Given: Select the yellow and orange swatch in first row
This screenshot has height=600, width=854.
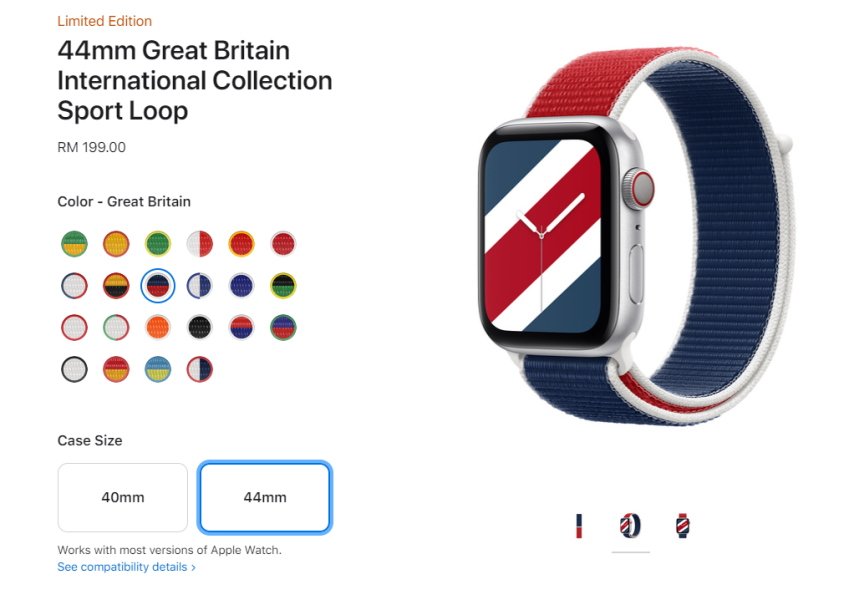Looking at the screenshot, I should pos(116,243).
